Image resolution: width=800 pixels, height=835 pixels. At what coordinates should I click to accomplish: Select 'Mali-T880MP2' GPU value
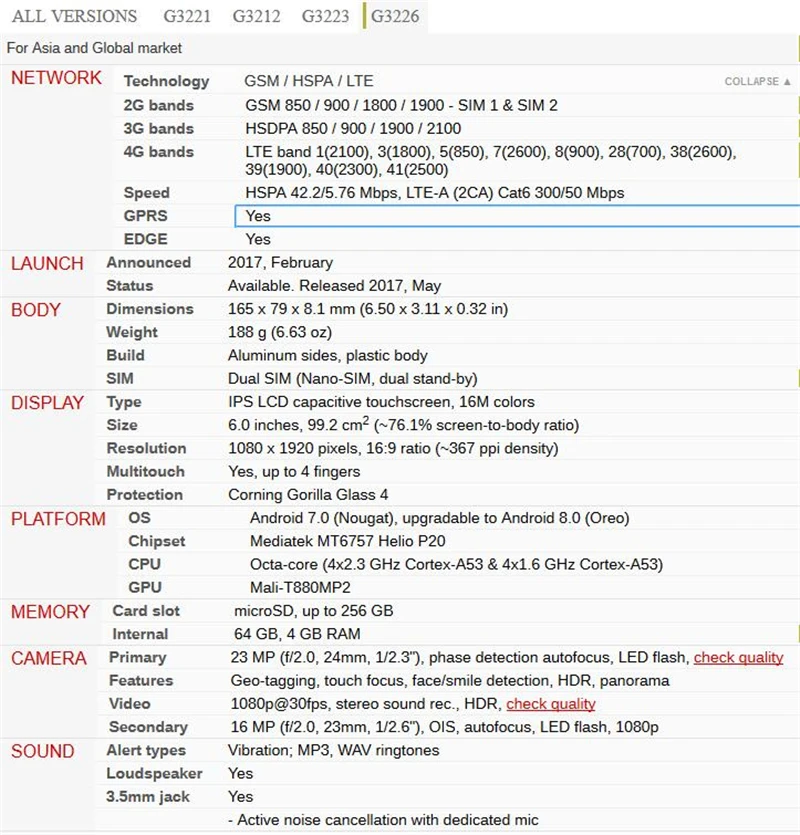tap(300, 587)
